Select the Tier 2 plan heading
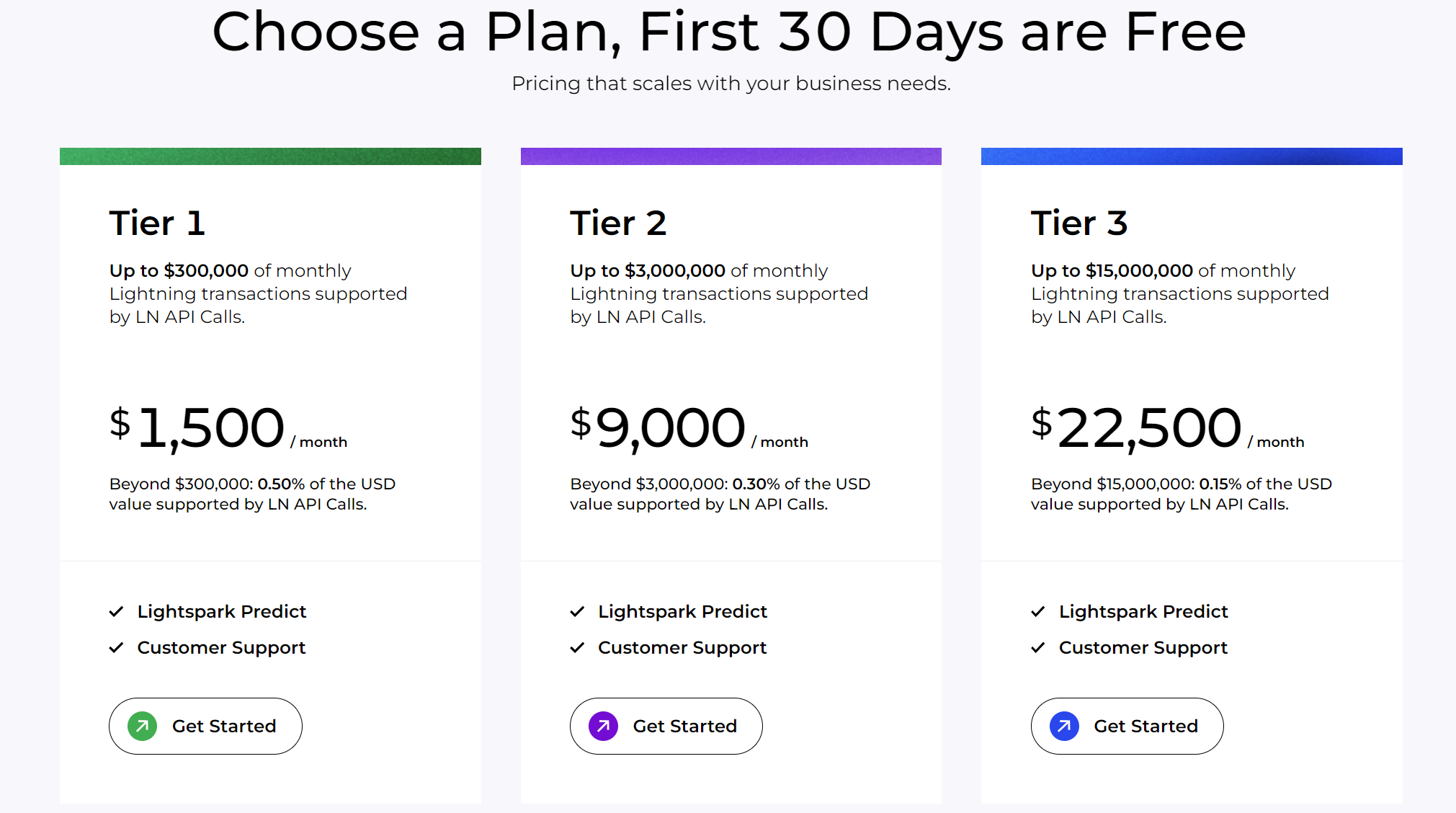 (618, 223)
